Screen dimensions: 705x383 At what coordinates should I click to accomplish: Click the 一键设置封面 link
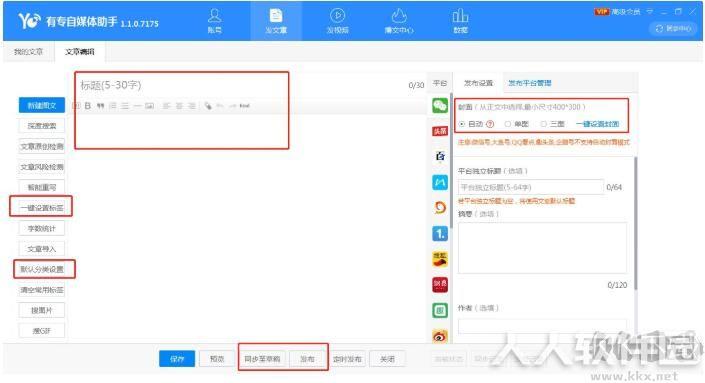(597, 124)
